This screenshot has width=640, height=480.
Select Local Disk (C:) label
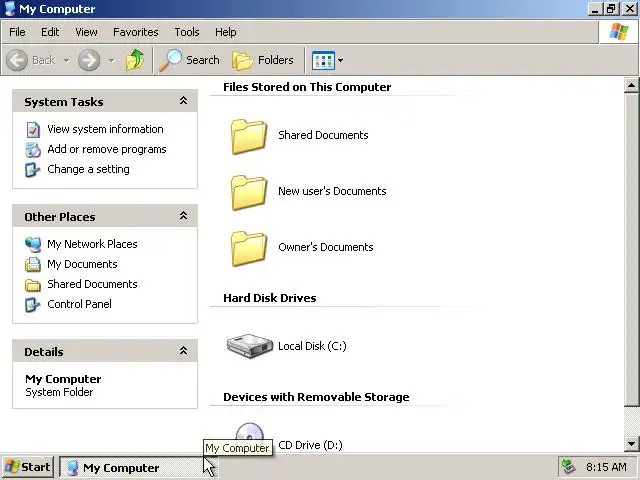[x=312, y=346]
